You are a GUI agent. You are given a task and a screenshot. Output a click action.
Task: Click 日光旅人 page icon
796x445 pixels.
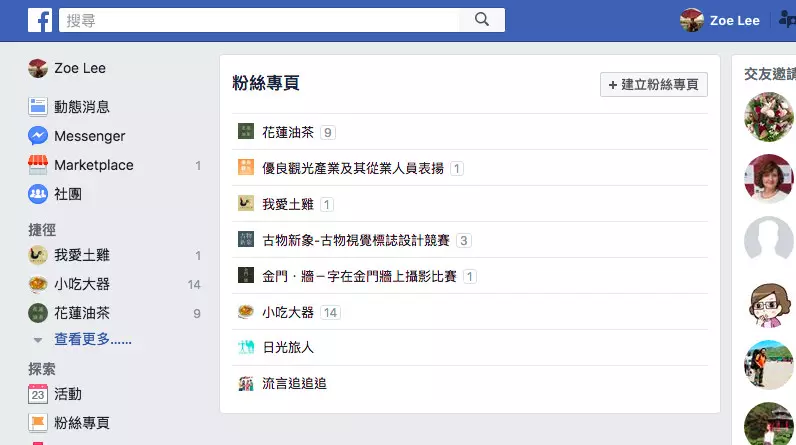pos(246,347)
